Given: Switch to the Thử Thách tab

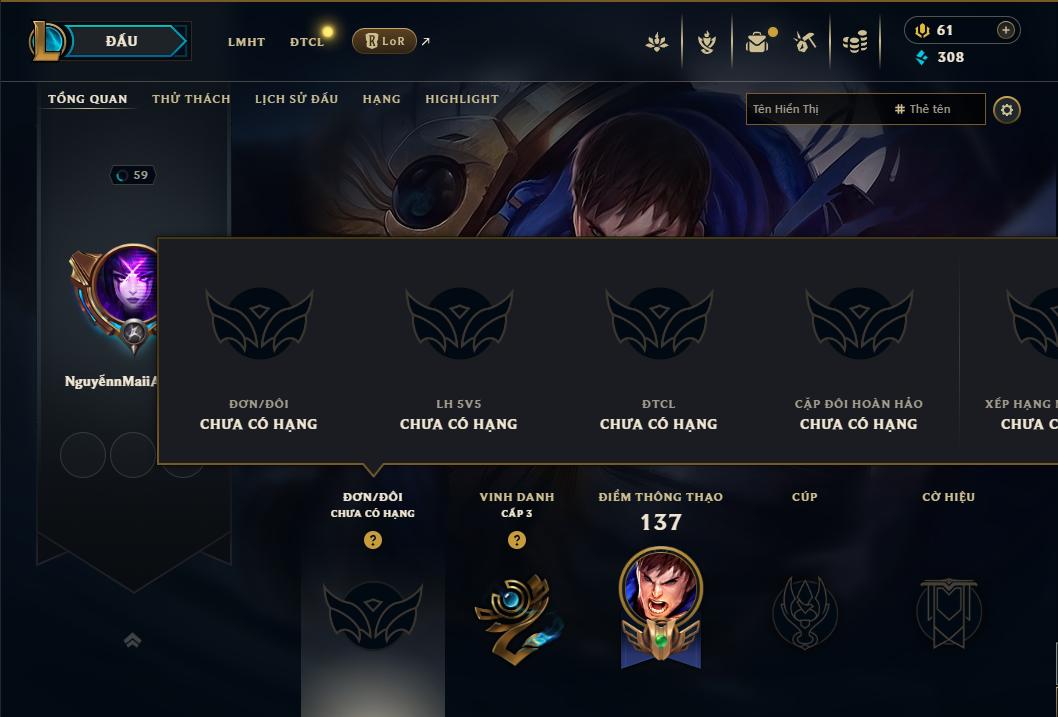Looking at the screenshot, I should tap(191, 98).
